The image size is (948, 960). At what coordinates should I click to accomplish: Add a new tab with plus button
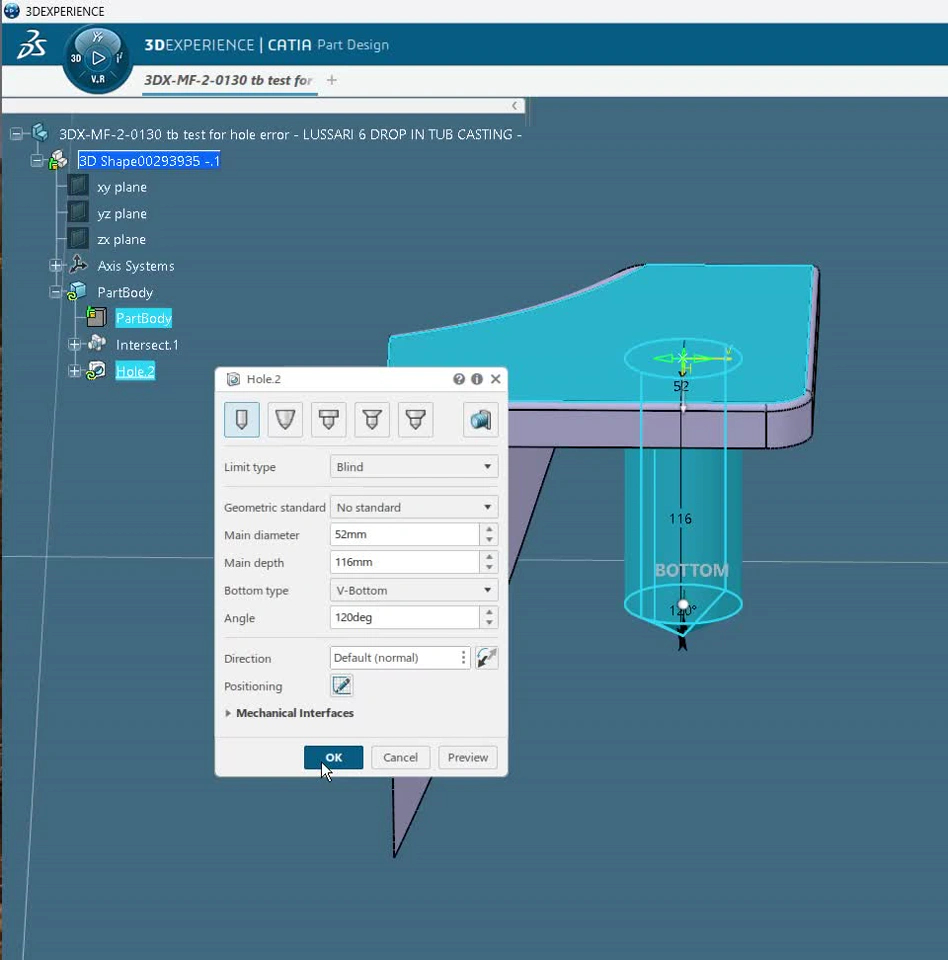[332, 80]
